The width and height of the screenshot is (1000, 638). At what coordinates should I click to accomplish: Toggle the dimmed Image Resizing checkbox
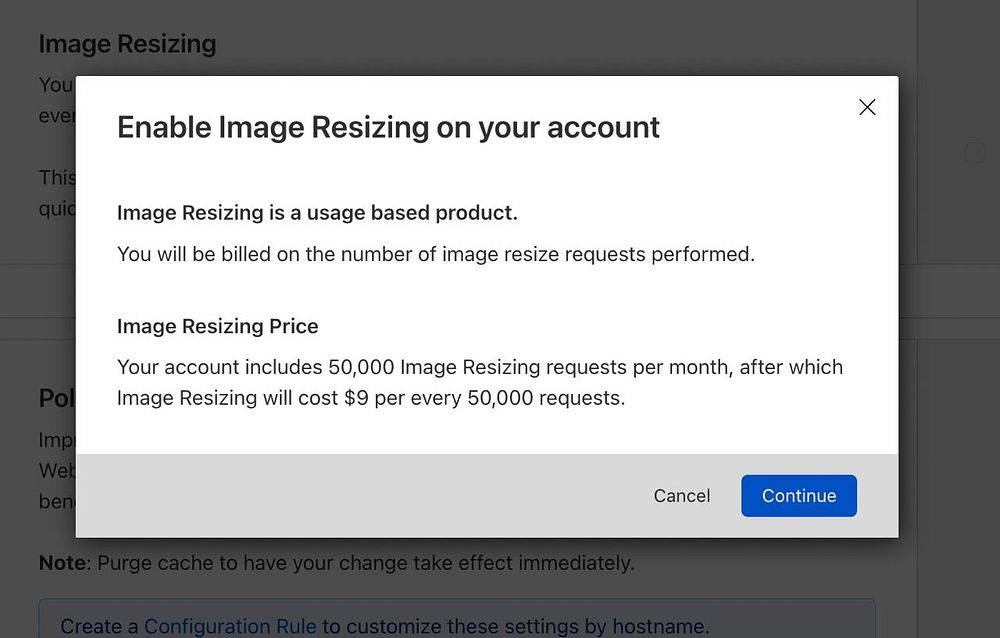point(975,153)
